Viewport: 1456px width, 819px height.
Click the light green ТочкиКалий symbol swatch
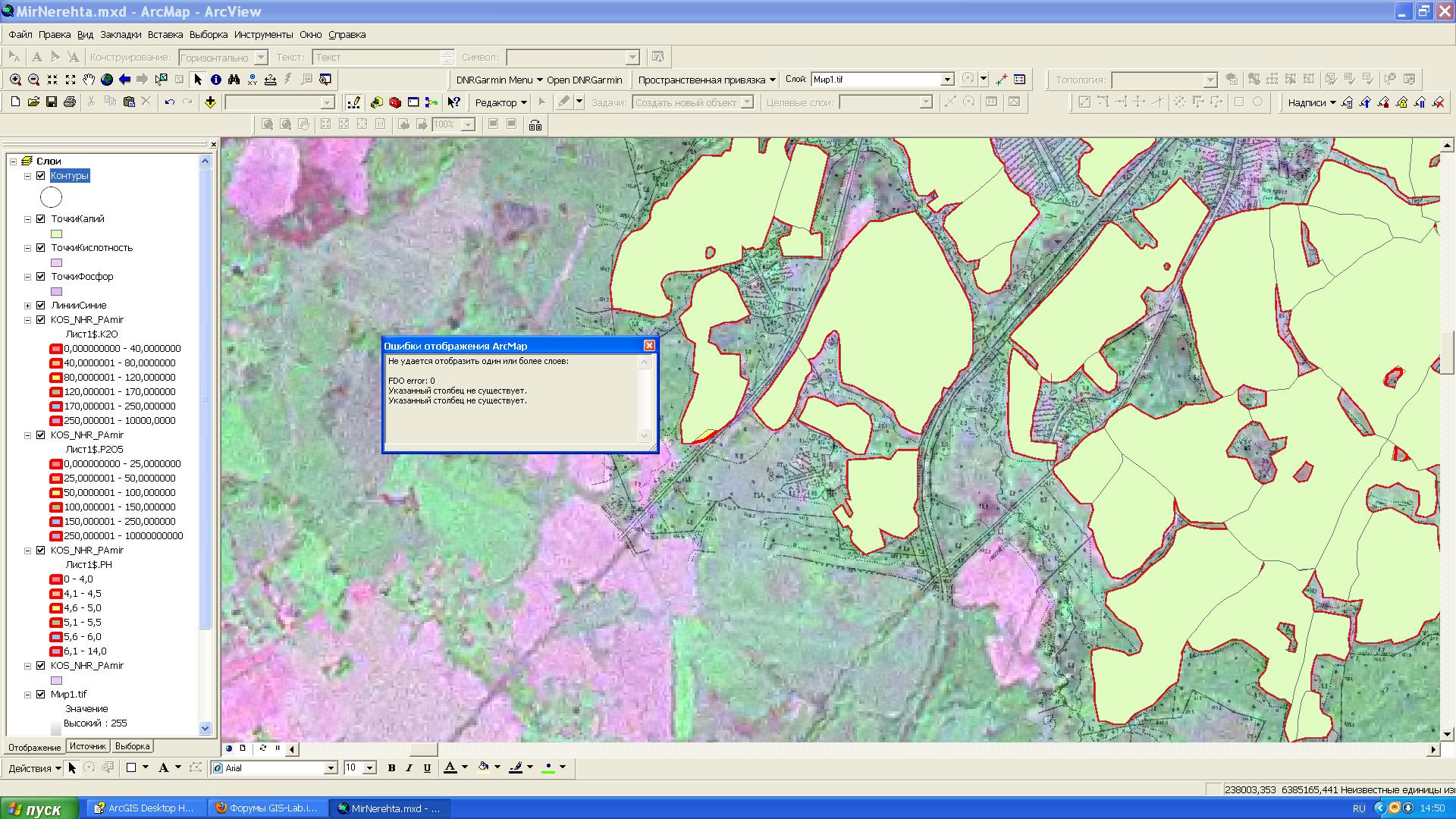[56, 234]
